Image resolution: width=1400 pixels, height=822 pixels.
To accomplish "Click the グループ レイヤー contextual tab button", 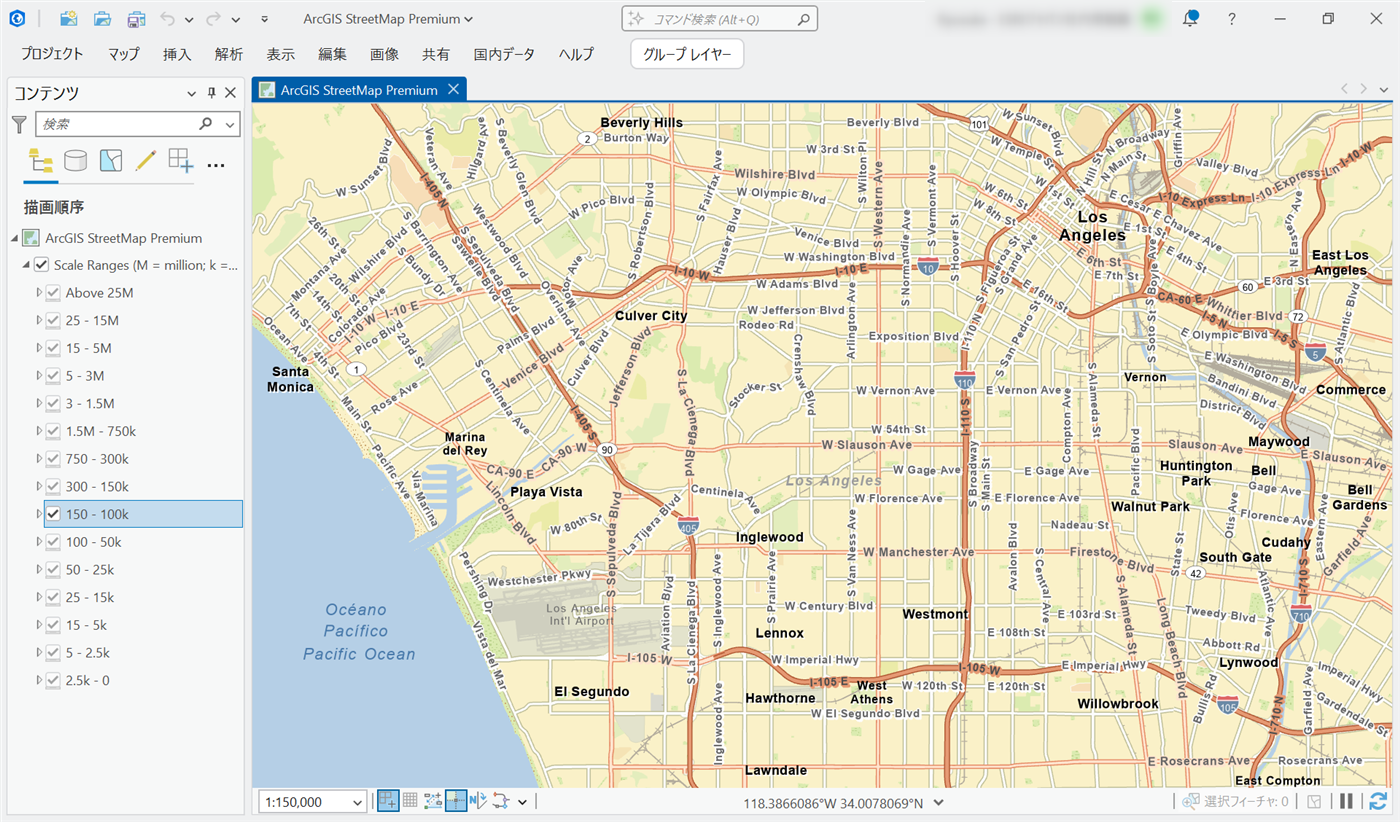I will pos(687,54).
